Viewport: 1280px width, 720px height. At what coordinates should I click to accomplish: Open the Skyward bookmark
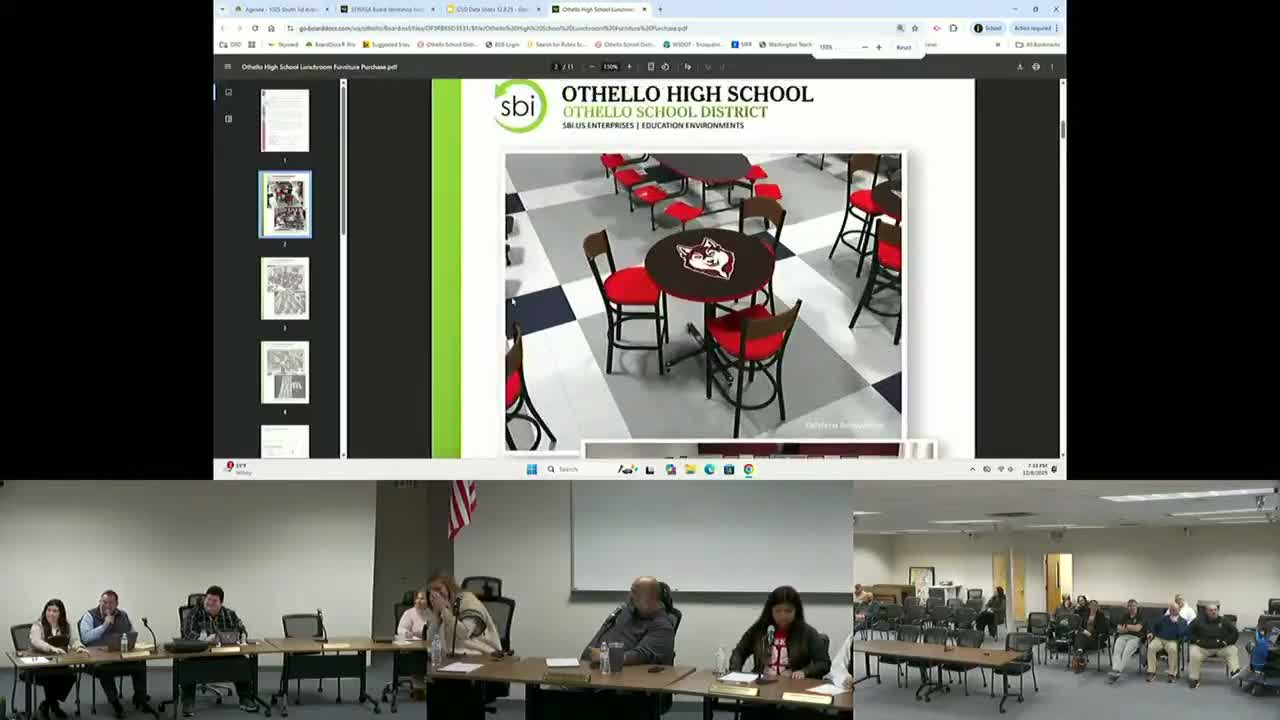coord(285,44)
